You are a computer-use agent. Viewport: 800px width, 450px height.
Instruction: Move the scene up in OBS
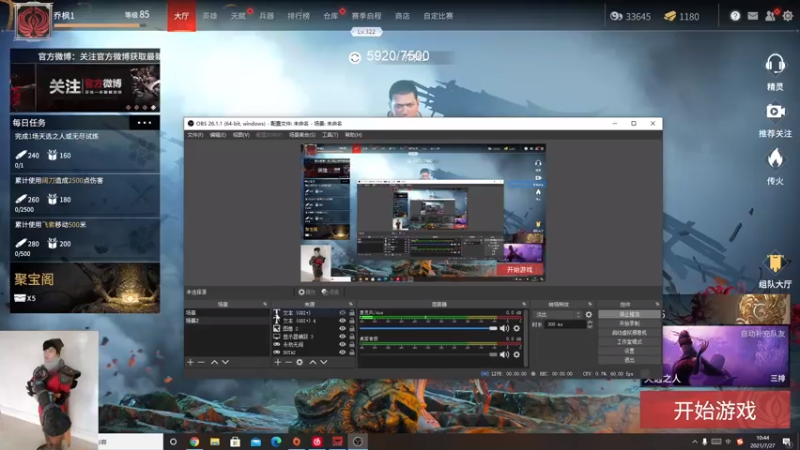tap(214, 362)
